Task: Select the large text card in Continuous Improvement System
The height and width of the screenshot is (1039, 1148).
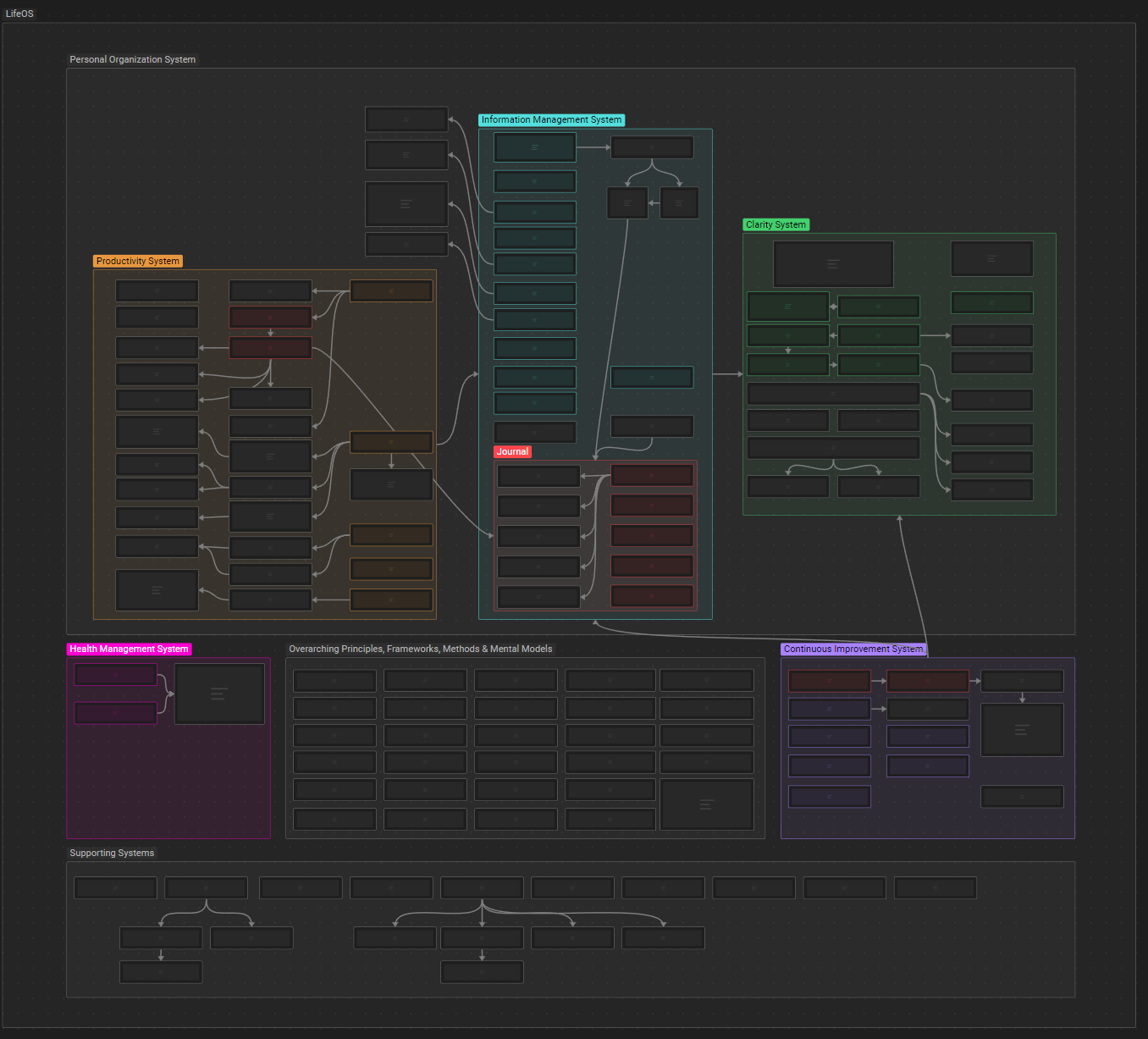Action: 1022,729
